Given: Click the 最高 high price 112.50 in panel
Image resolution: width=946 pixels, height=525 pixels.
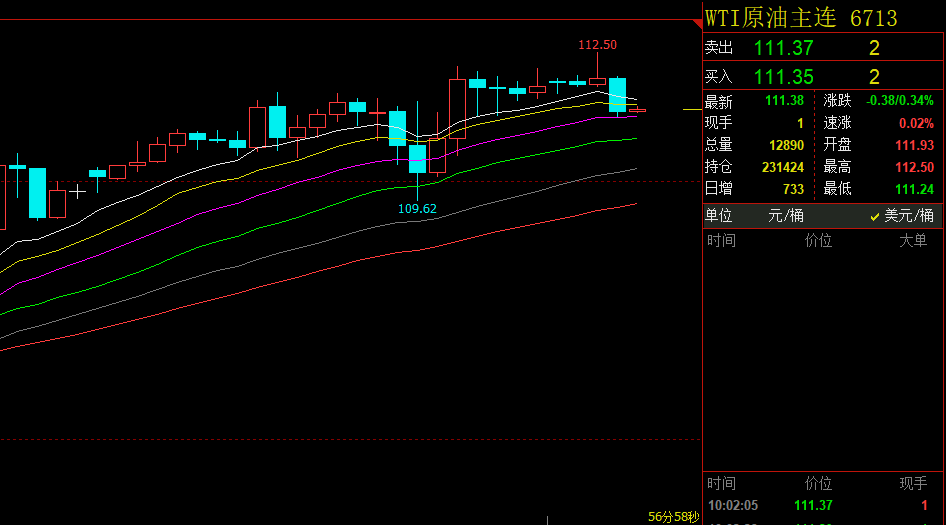Looking at the screenshot, I should (915, 167).
